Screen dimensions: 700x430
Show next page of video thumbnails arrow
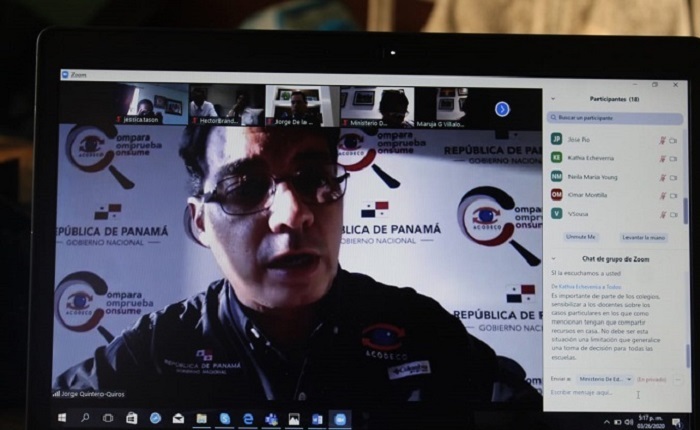coord(502,109)
